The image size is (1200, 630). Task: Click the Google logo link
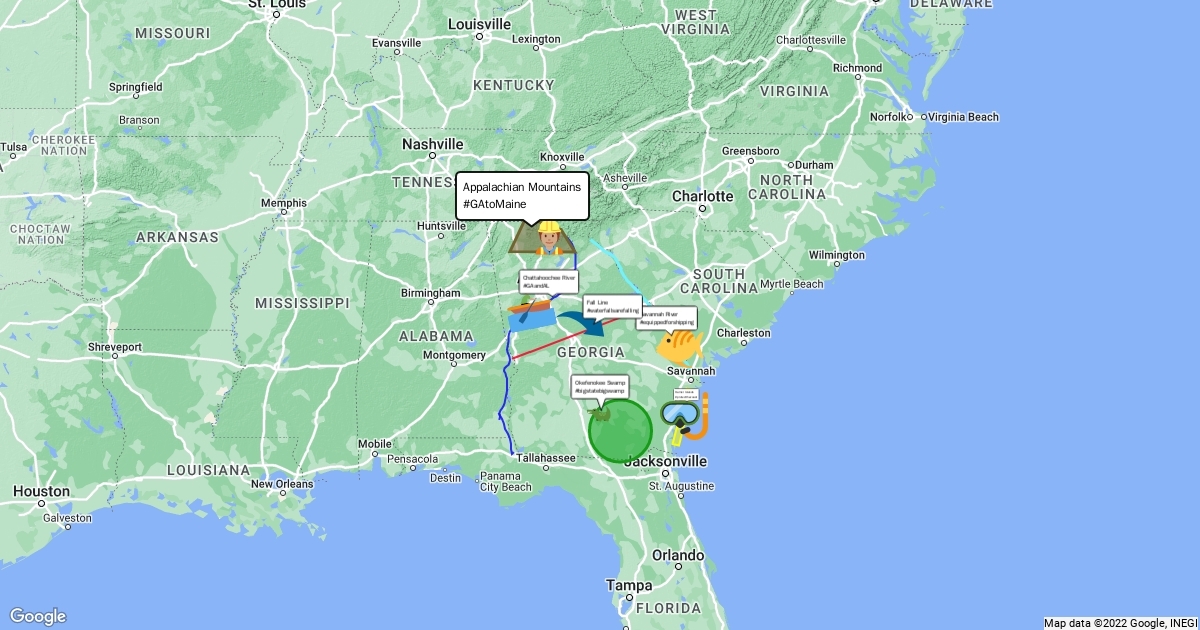click(x=37, y=616)
